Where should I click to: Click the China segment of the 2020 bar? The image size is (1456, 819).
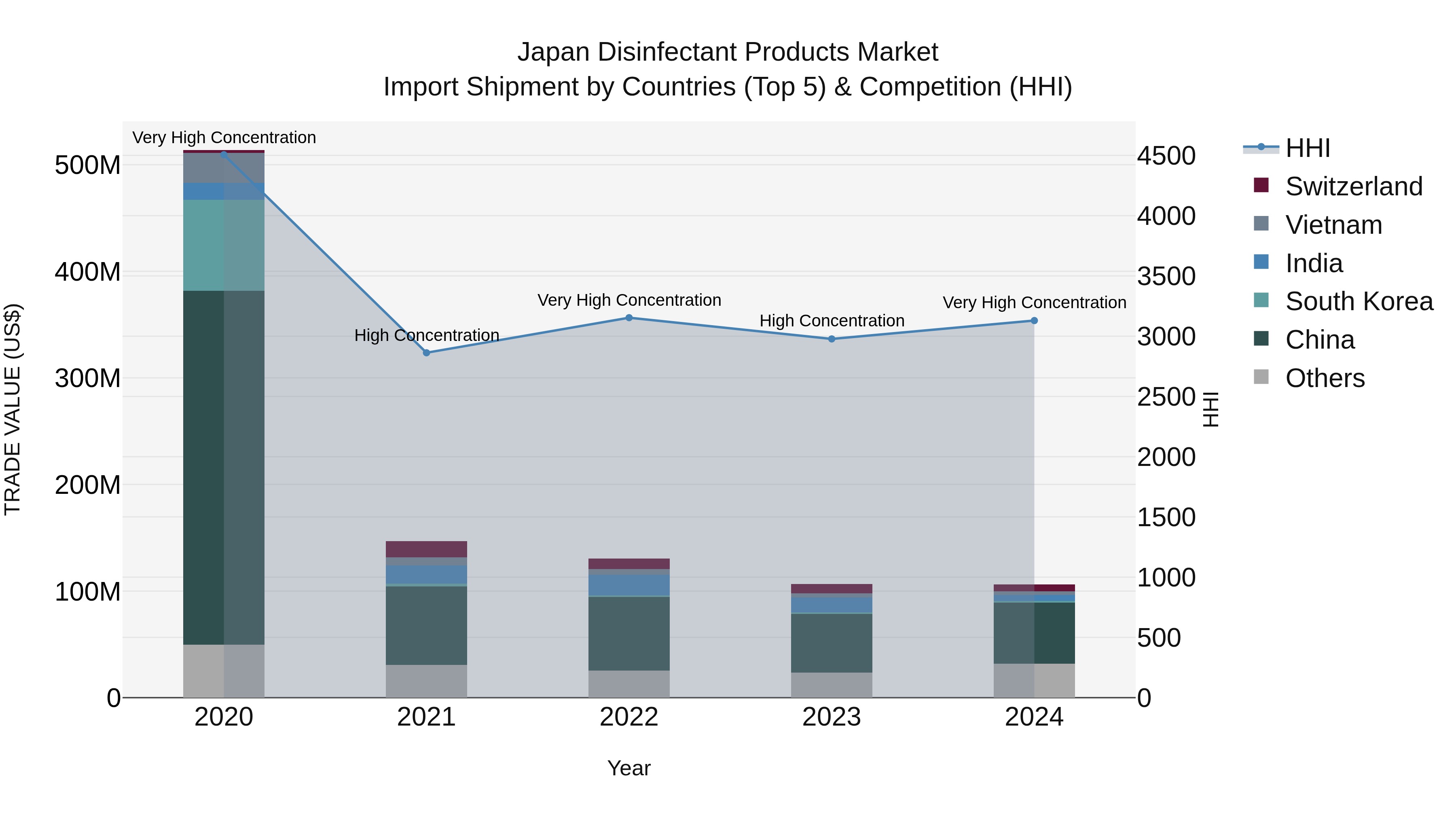(x=224, y=468)
